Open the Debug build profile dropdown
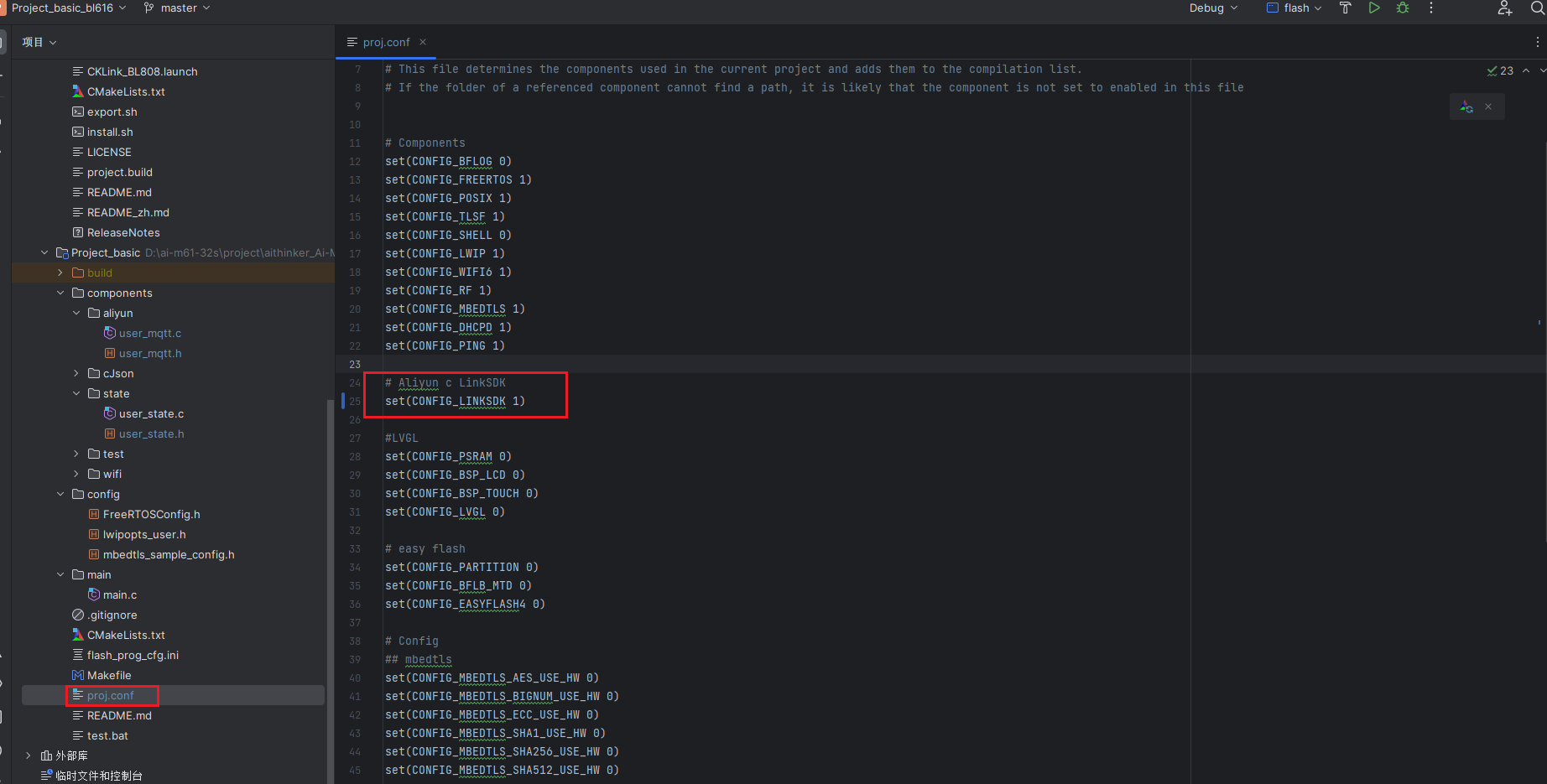1547x784 pixels. click(x=1214, y=8)
